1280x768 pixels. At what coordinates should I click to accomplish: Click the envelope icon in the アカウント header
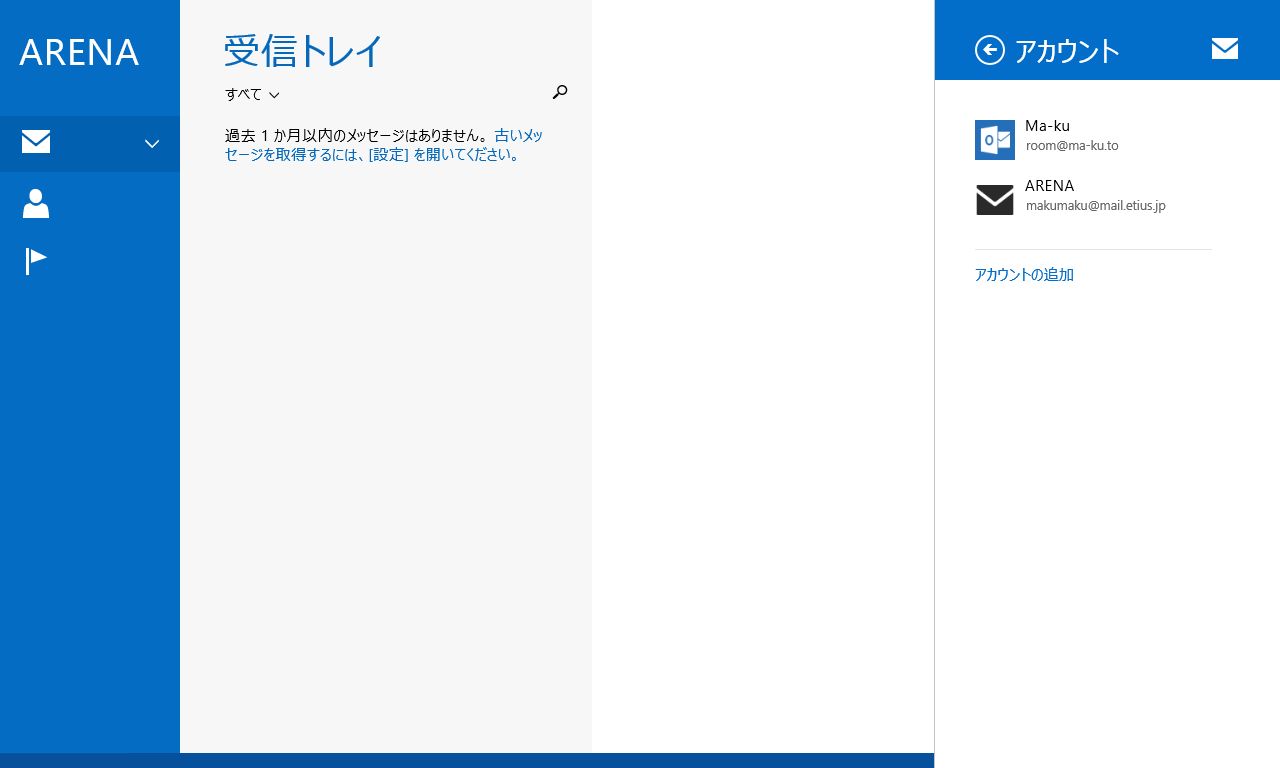pos(1225,48)
